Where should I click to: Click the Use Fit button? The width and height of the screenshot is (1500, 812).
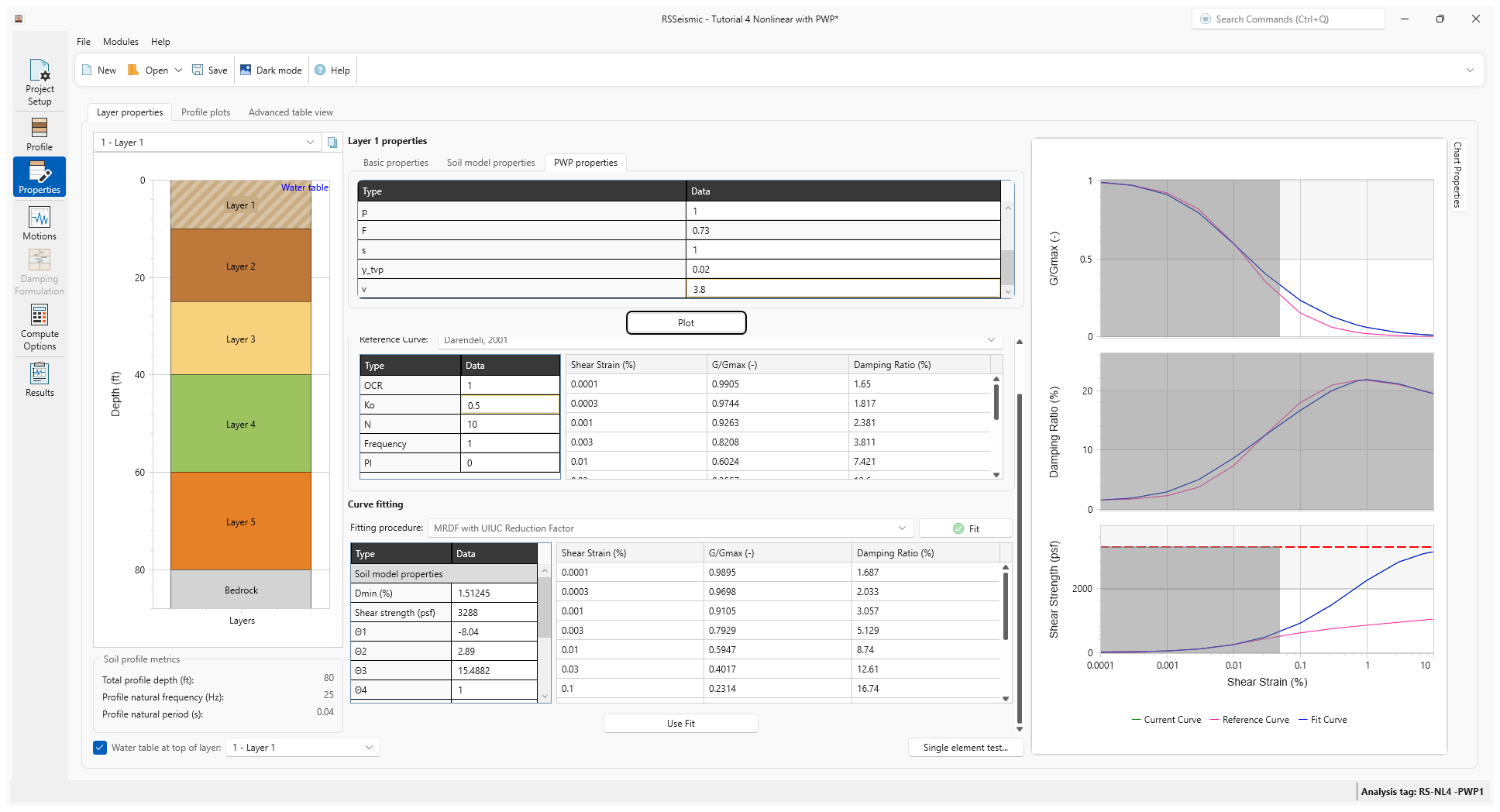pyautogui.click(x=680, y=724)
